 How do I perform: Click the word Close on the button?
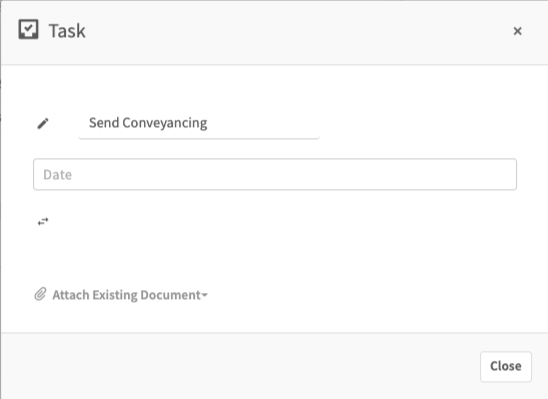[x=506, y=366]
